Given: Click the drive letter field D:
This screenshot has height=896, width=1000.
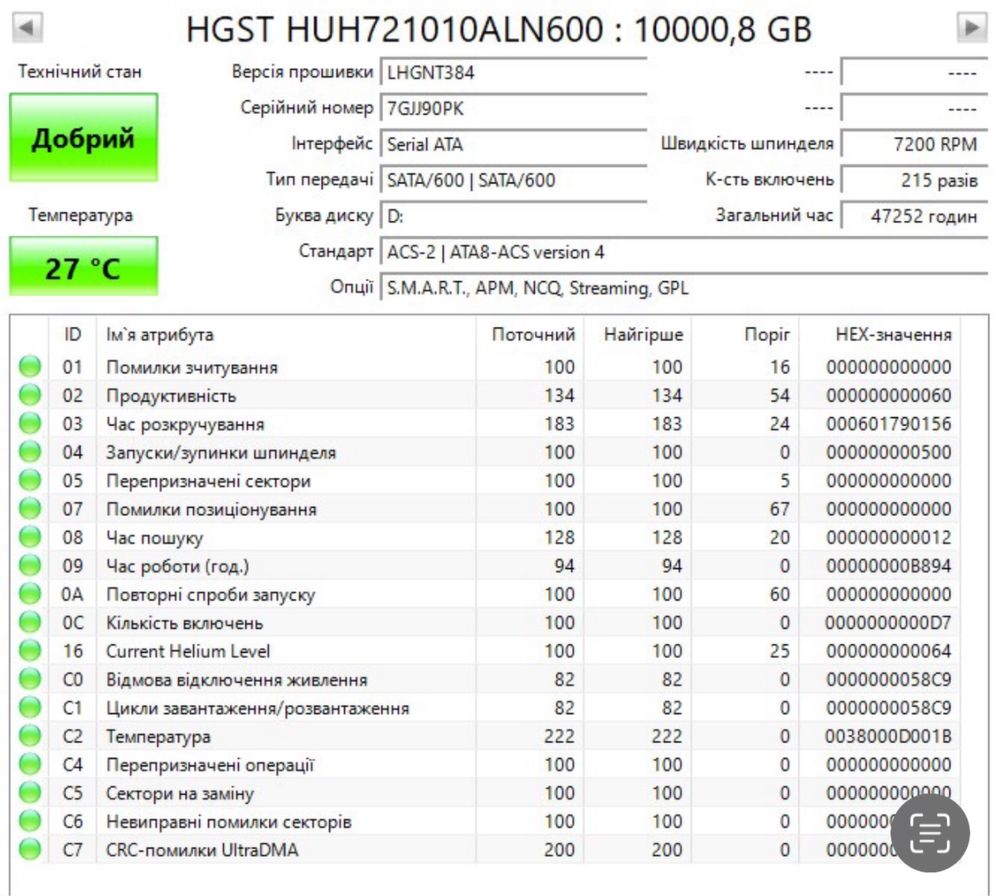Looking at the screenshot, I should tap(513, 216).
